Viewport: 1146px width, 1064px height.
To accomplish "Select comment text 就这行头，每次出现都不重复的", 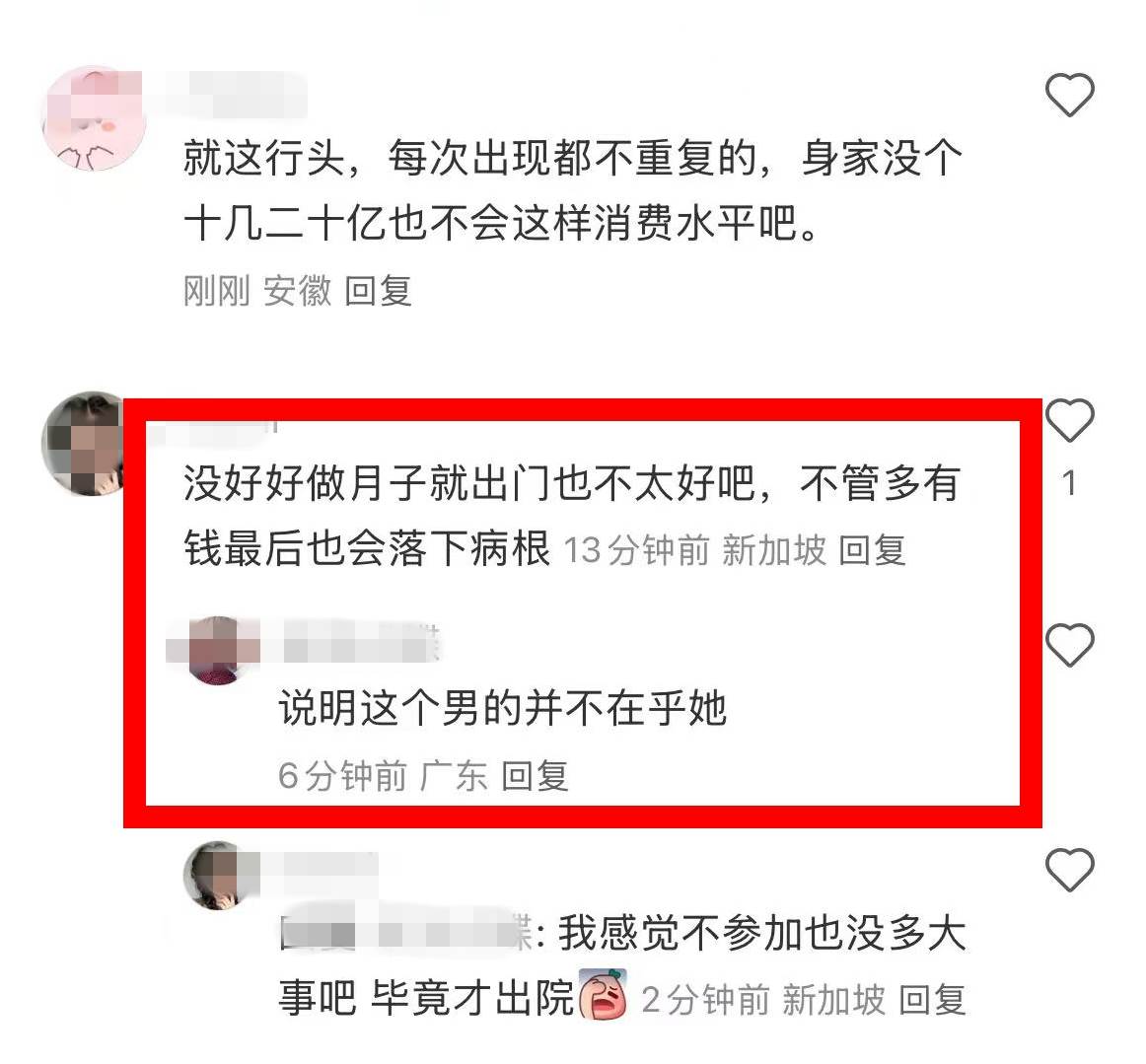I will click(x=470, y=157).
